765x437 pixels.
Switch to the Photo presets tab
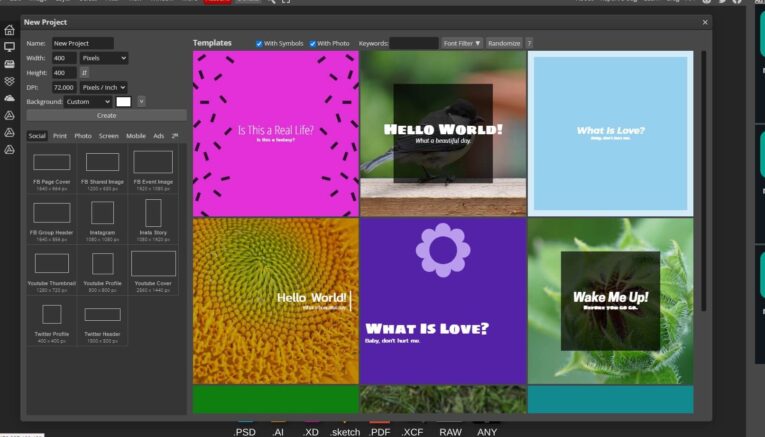click(83, 136)
